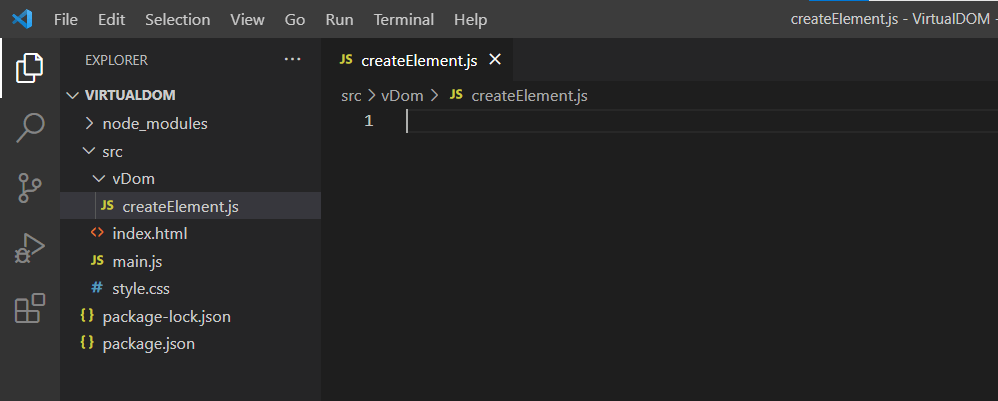998x401 pixels.
Task: Click into editor line 1 text area
Action: tap(700, 120)
